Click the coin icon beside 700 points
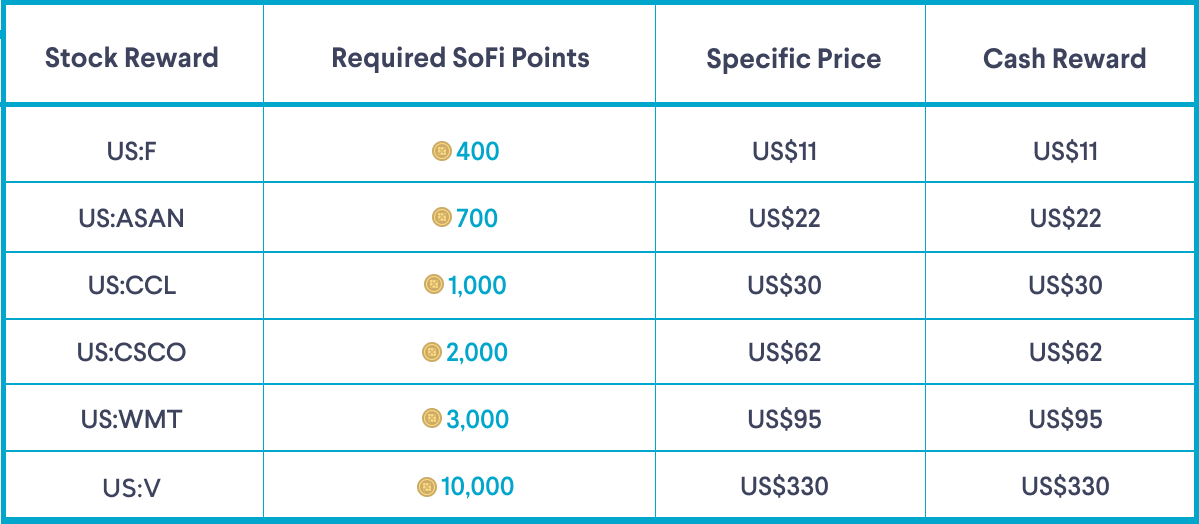1199x524 pixels. coord(441,218)
